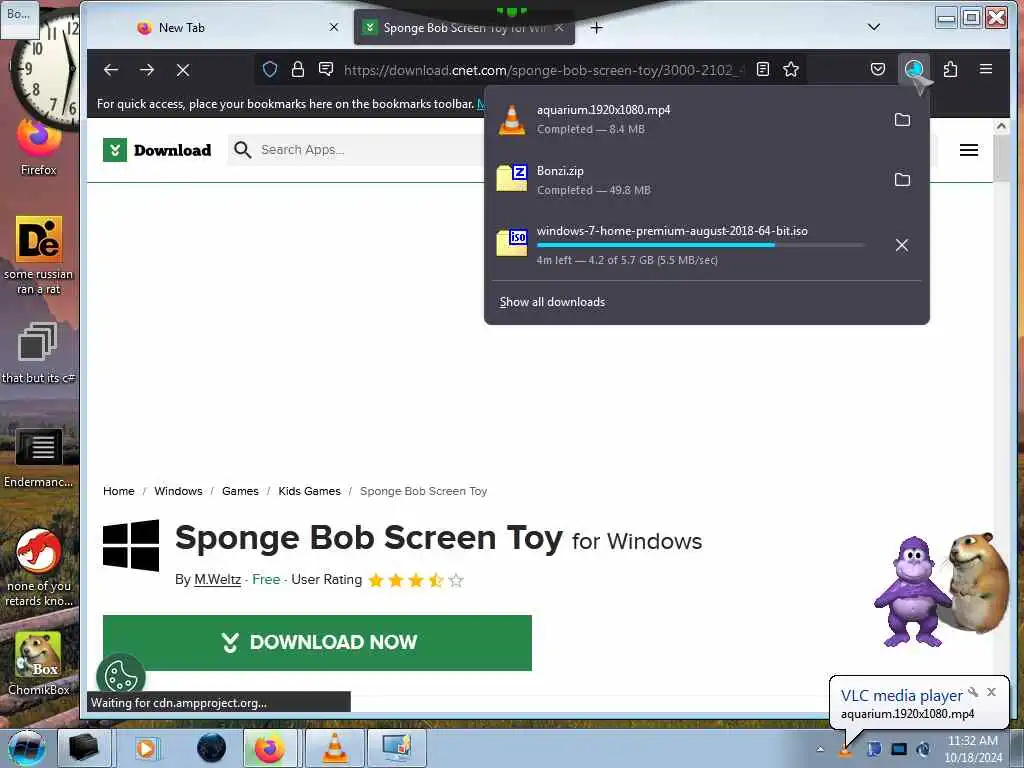This screenshot has height=768, width=1024.
Task: Open the extensions puzzle icon
Action: coord(950,69)
